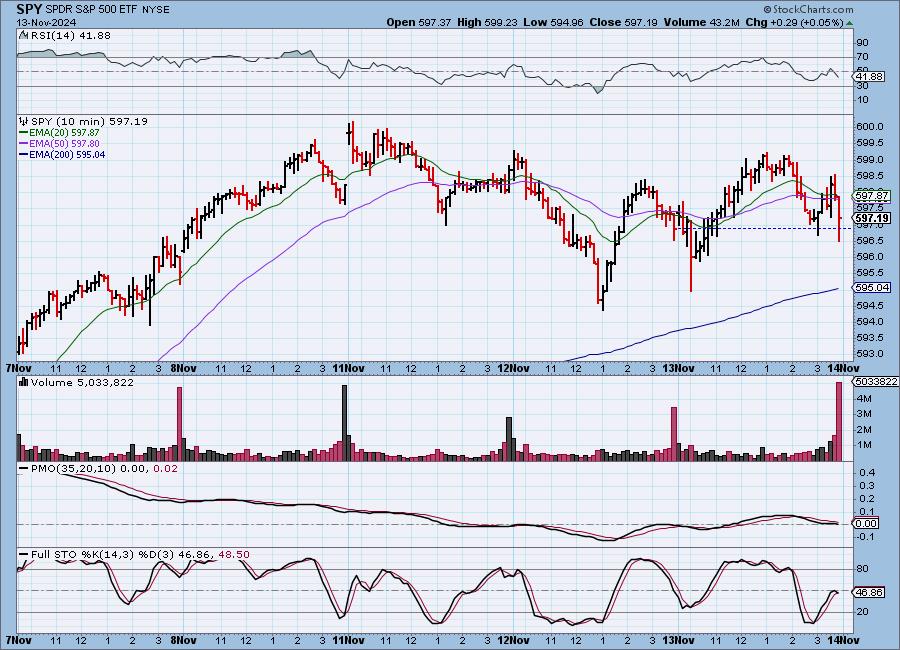Click the Chg +0.29 (+0.05%) value
The image size is (900, 650).
tap(794, 22)
